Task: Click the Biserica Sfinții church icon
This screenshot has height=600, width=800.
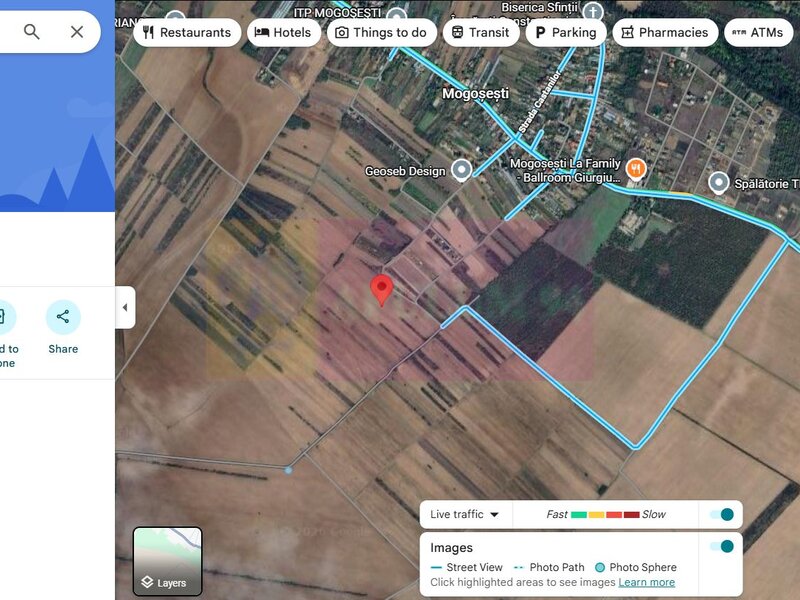Action: pyautogui.click(x=592, y=12)
